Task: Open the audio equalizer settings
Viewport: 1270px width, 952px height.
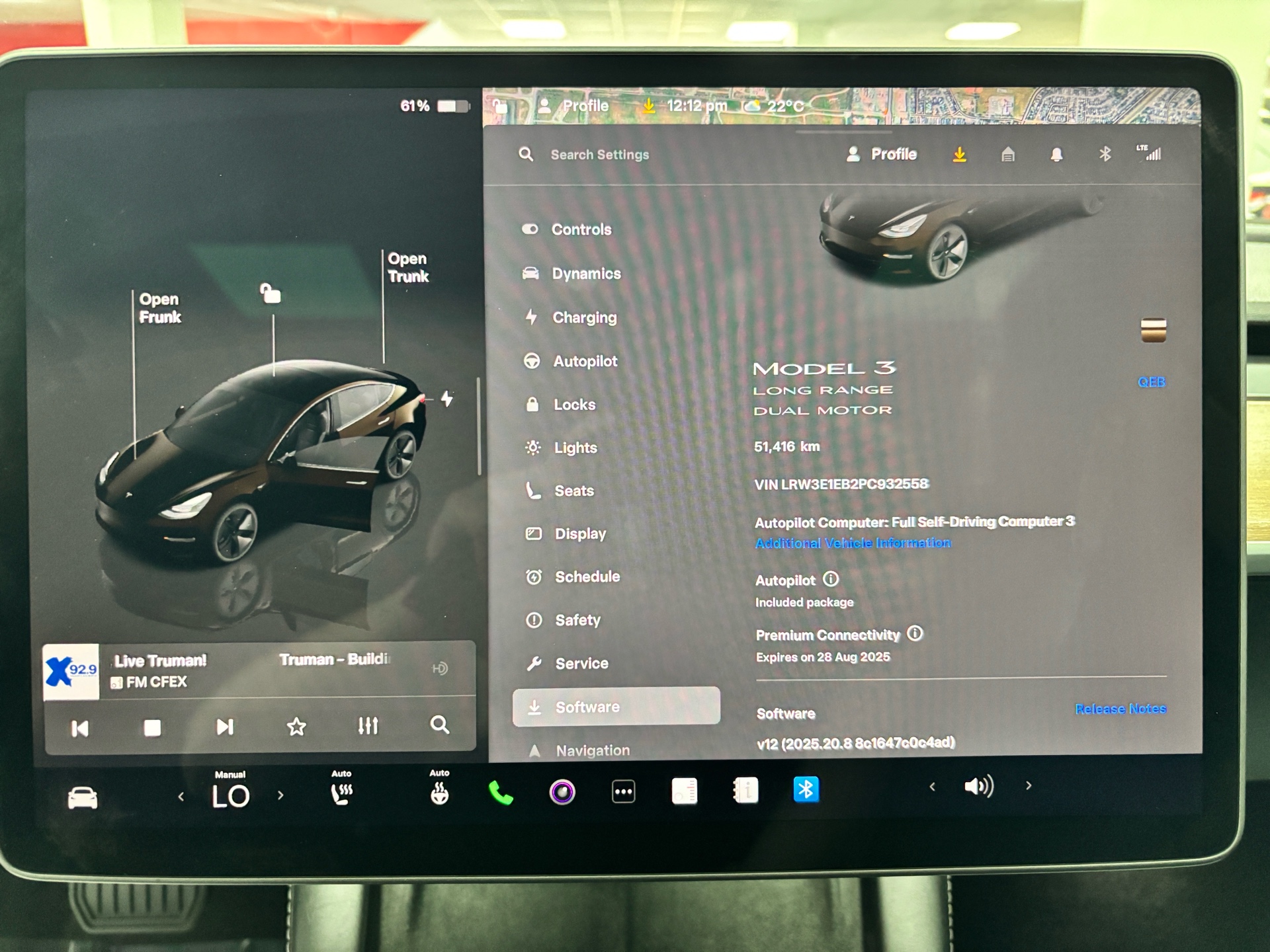Action: click(368, 726)
